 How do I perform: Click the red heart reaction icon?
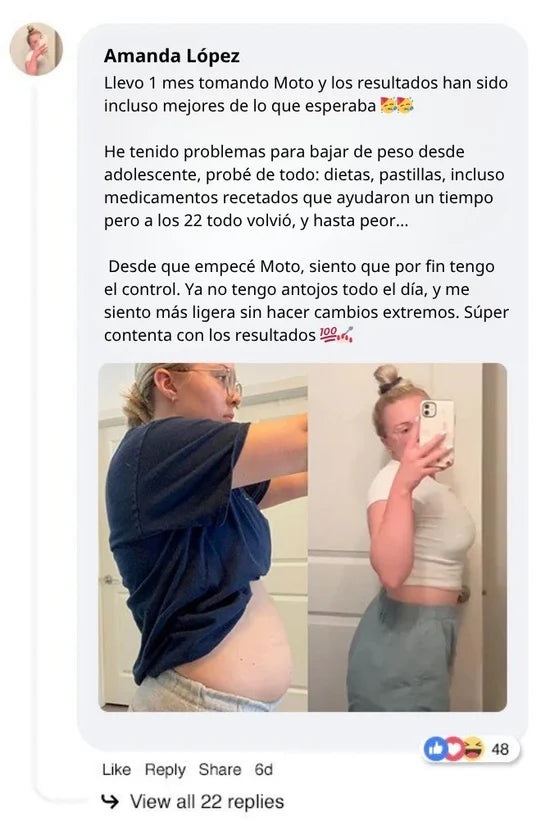(454, 749)
